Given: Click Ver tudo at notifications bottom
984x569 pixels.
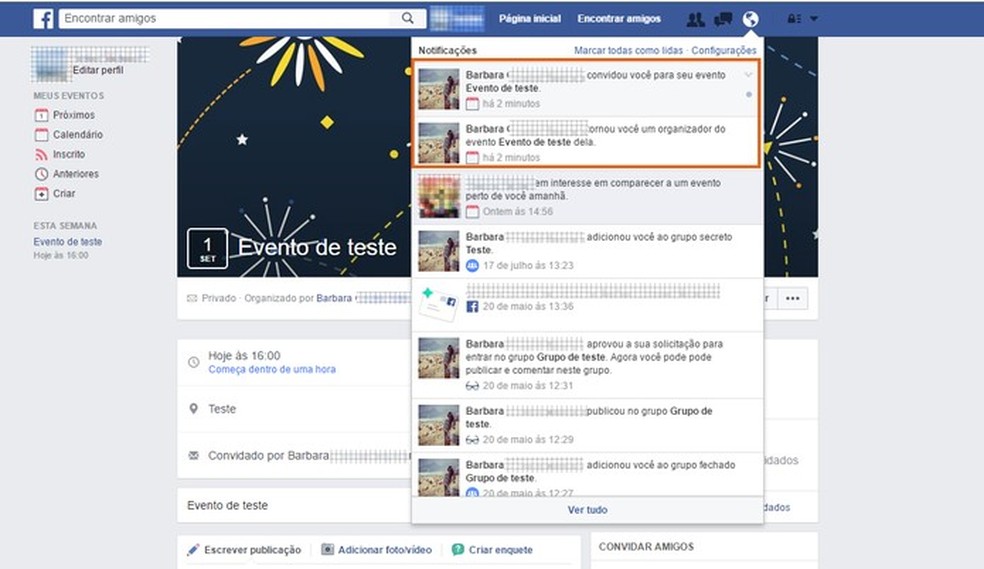Looking at the screenshot, I should (x=587, y=510).
